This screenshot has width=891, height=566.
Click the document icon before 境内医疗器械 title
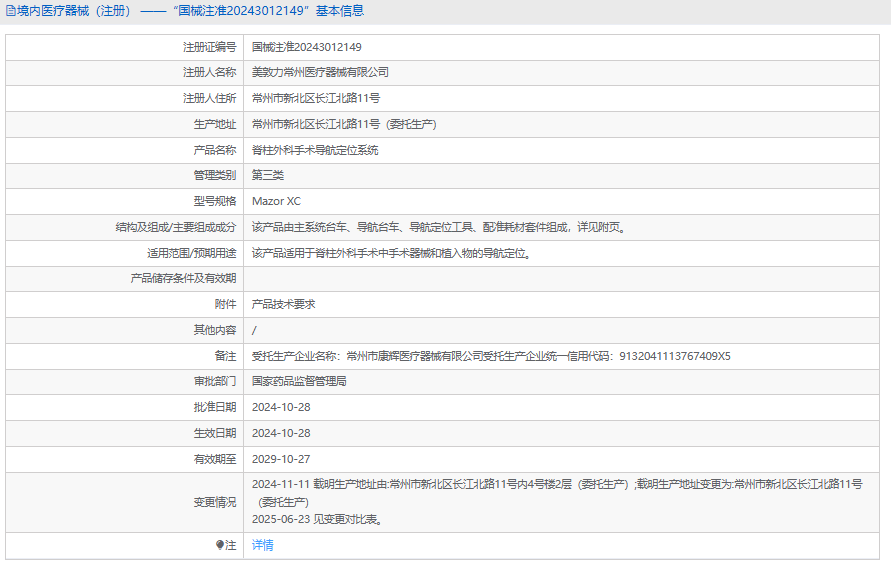(11, 11)
